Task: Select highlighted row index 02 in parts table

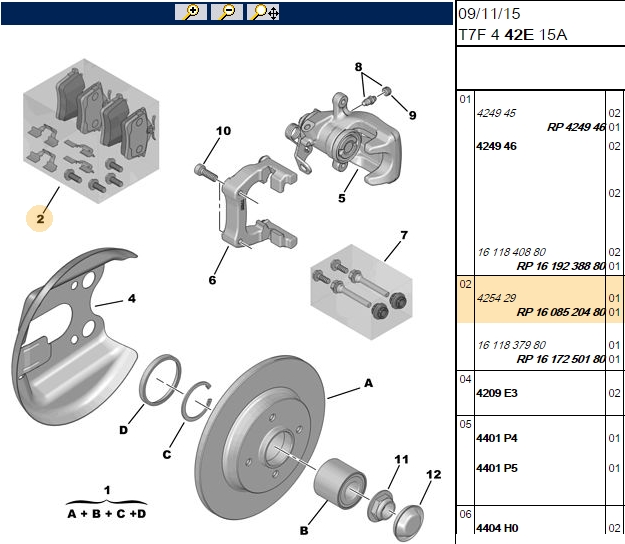Action: coord(465,284)
